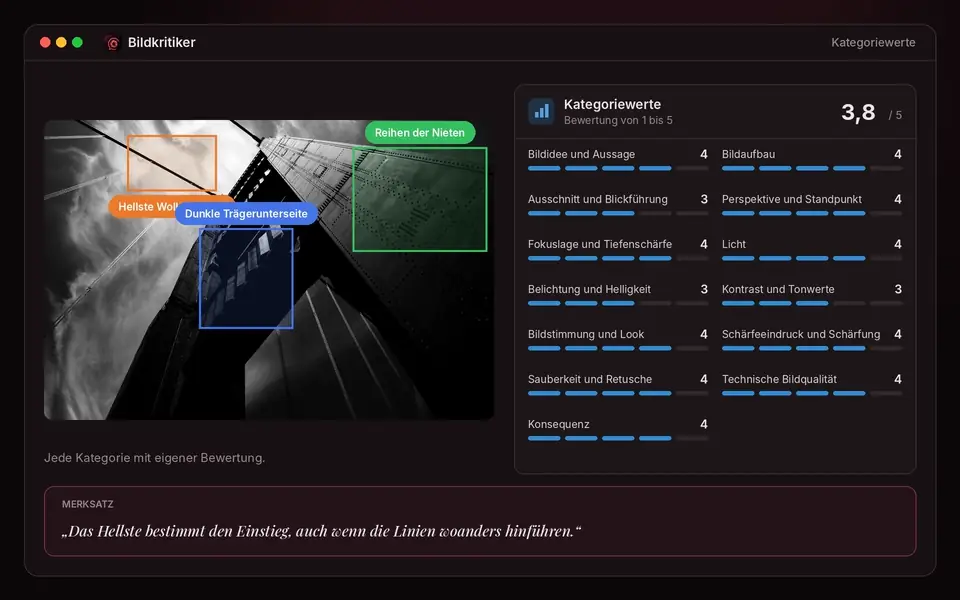The height and width of the screenshot is (600, 960).
Task: Click the rating bar under Perspektive und Standpunkt
Action: click(812, 214)
